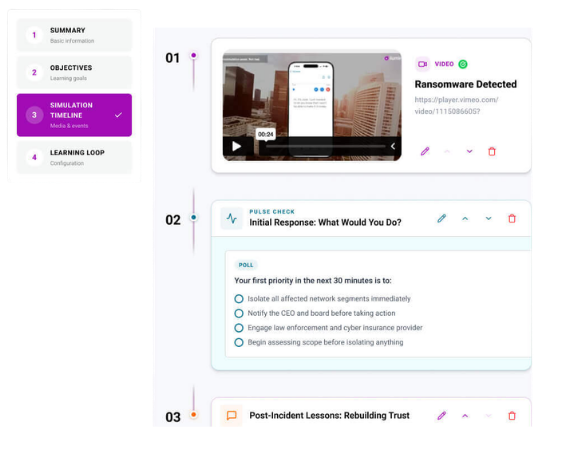Delete the Post-Incident Lessons item

pyautogui.click(x=512, y=416)
